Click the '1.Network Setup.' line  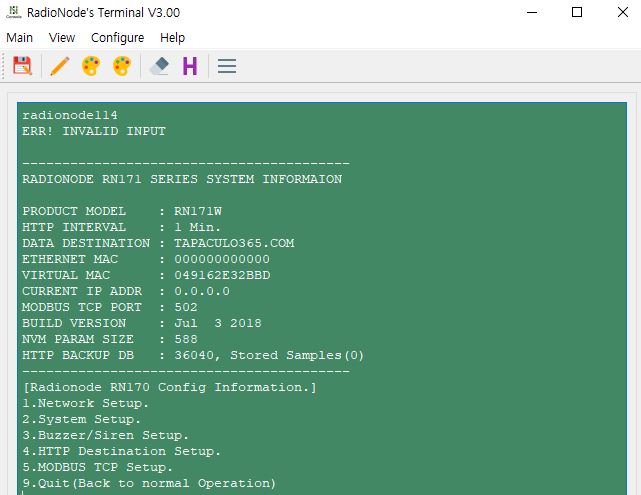point(85,403)
